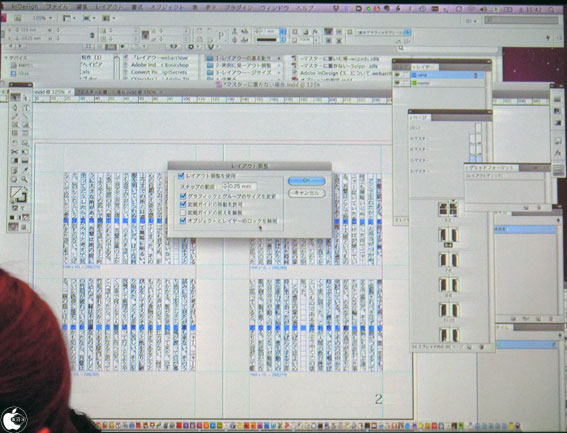Open the stroke weight dropdown in Control panel

pos(283,32)
